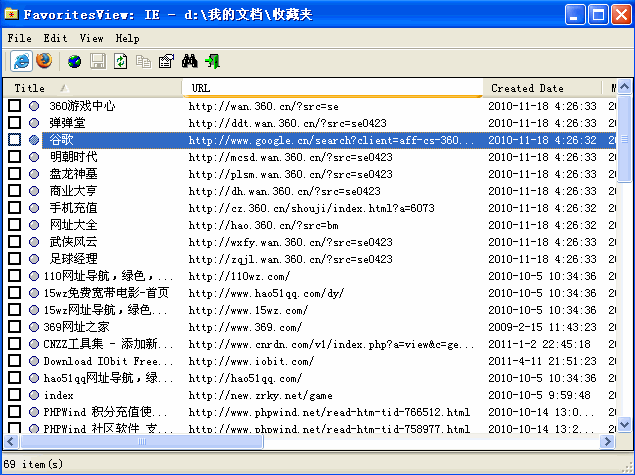635x475 pixels.
Task: Click the bookmark icon beside 商业大亨
Action: (x=34, y=191)
